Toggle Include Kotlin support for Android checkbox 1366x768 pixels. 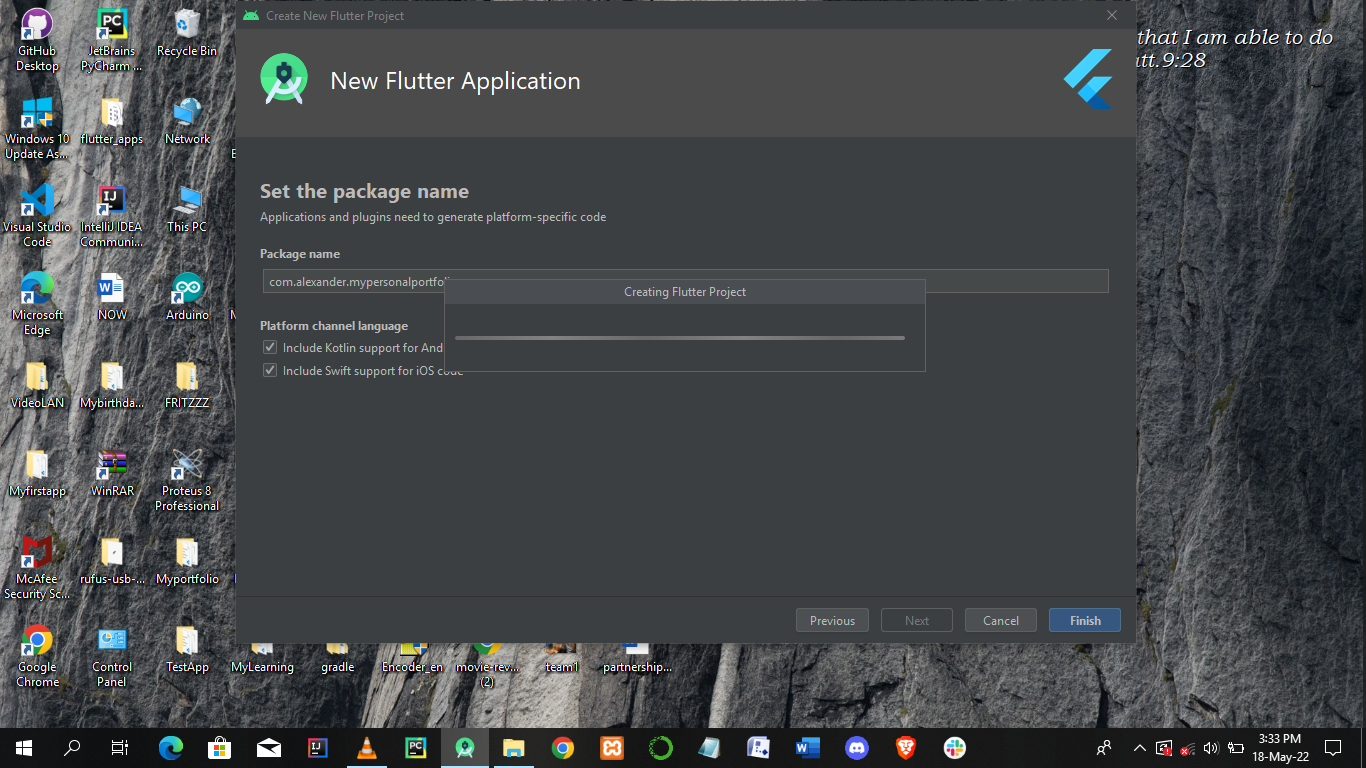(x=270, y=347)
